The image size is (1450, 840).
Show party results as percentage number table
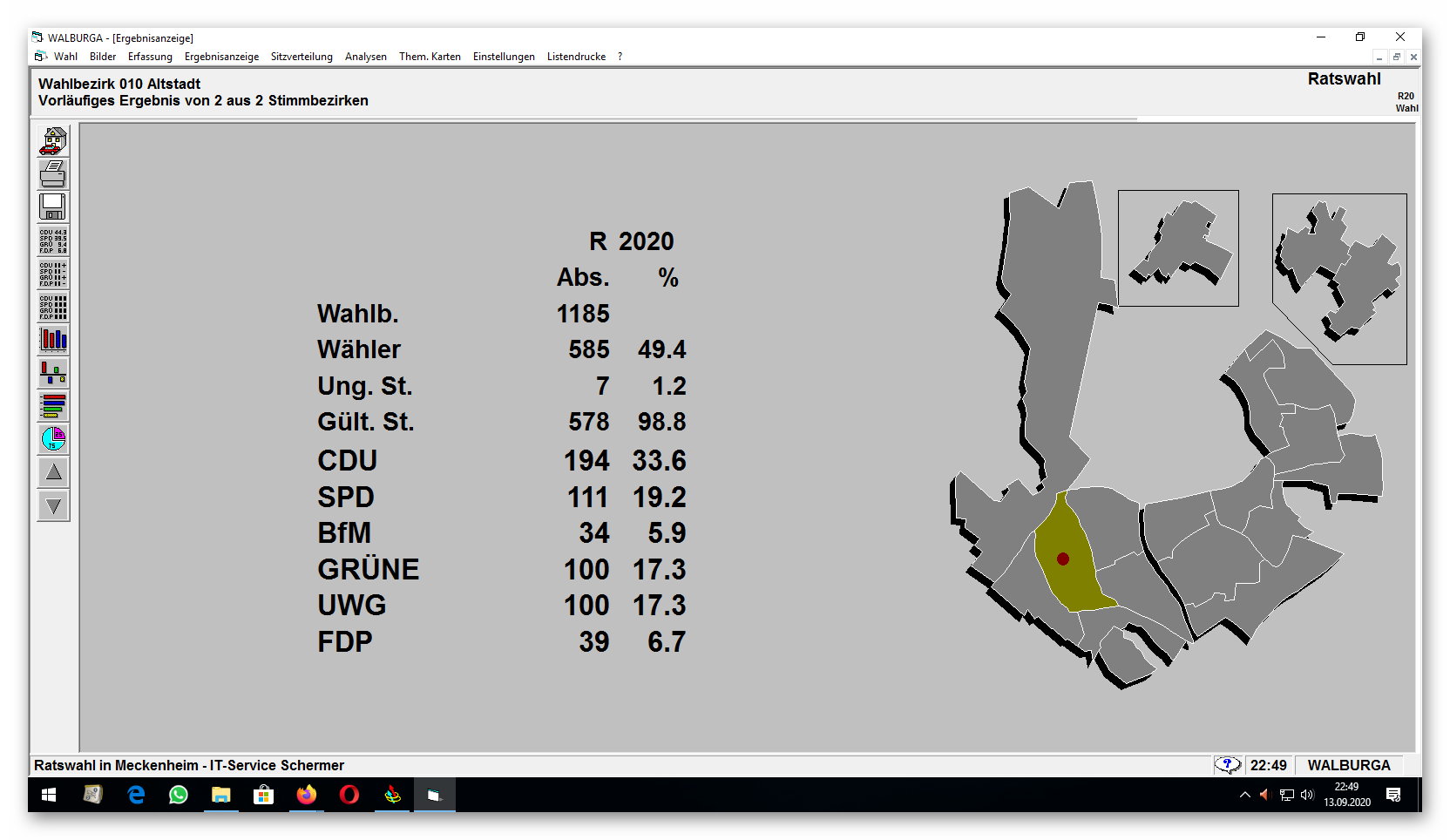coord(53,240)
